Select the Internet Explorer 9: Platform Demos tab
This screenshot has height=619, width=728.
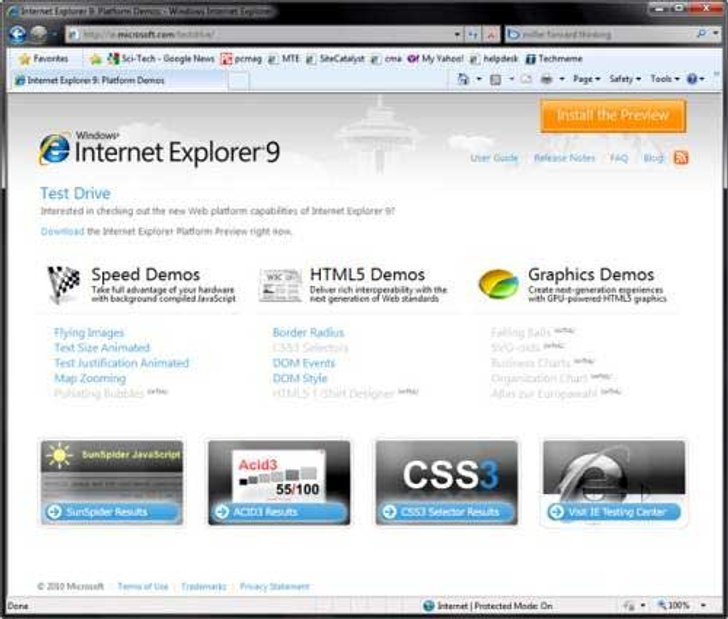point(120,80)
